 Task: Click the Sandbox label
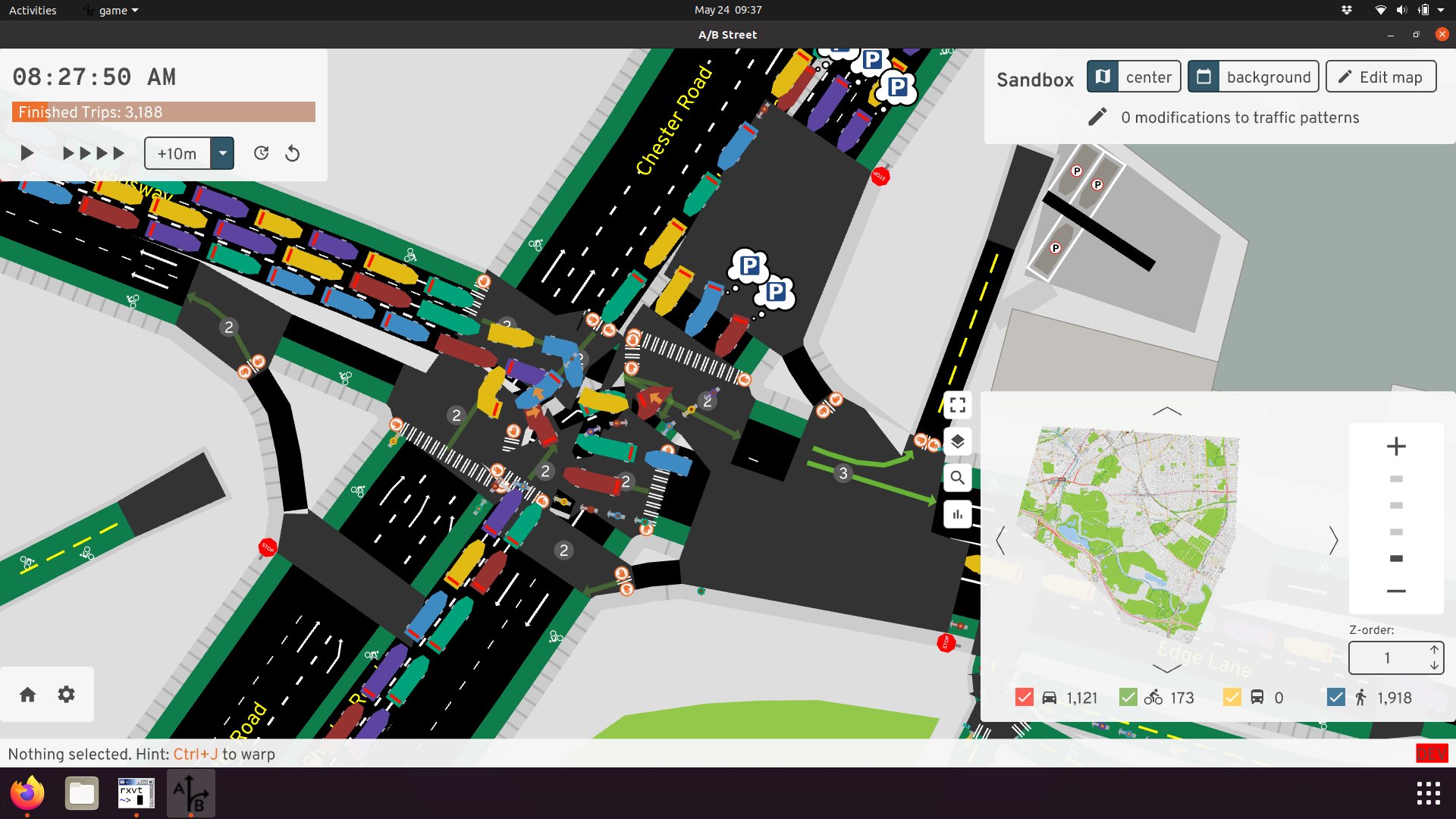(x=1035, y=80)
